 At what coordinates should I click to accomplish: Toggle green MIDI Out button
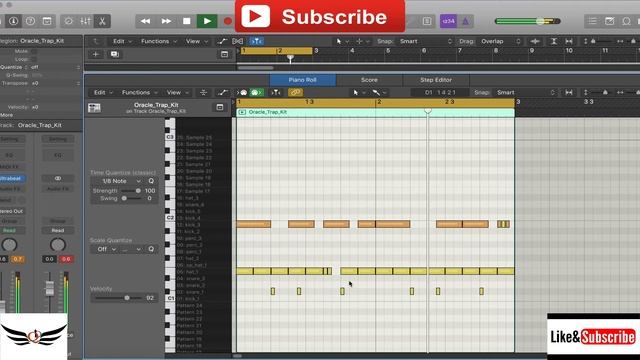(x=256, y=93)
